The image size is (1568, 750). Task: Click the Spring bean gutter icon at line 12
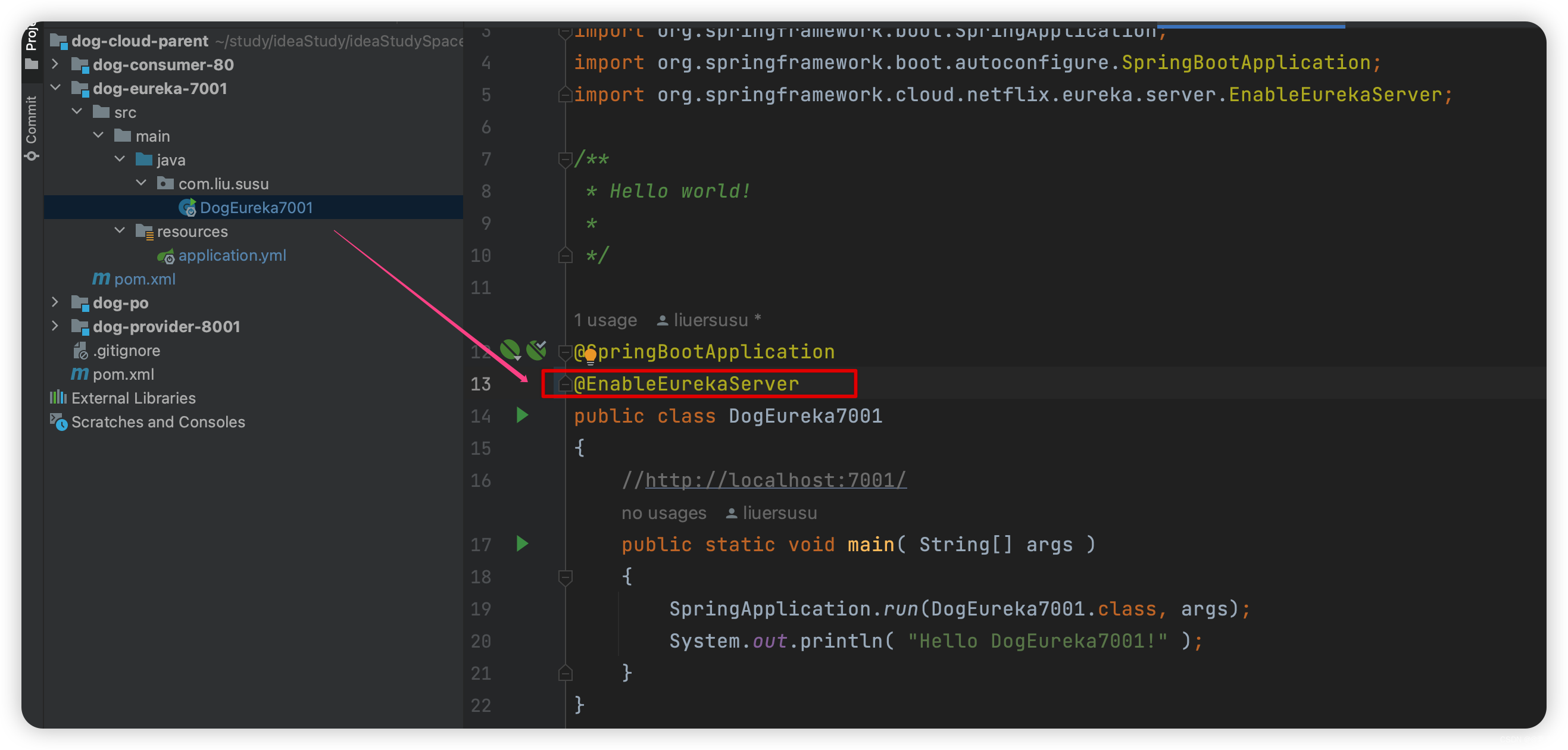tap(510, 350)
